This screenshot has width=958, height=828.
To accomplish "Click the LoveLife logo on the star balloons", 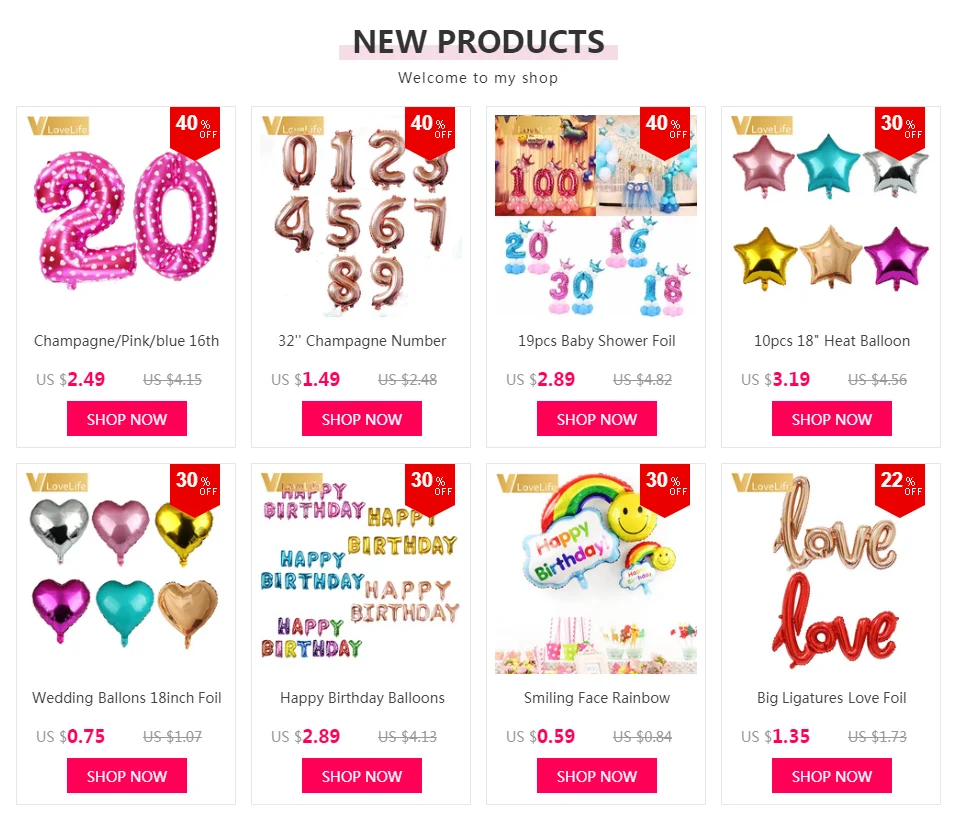I will (x=762, y=126).
